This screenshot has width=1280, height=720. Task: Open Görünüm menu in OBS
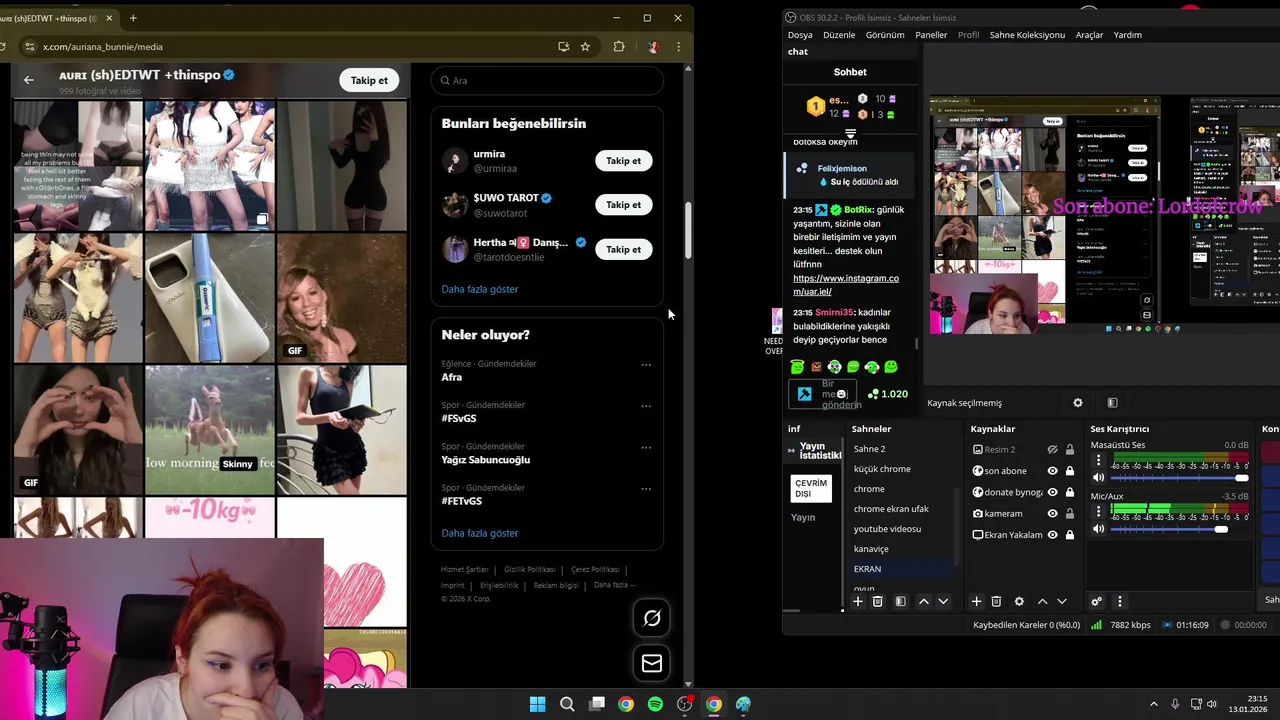click(885, 35)
